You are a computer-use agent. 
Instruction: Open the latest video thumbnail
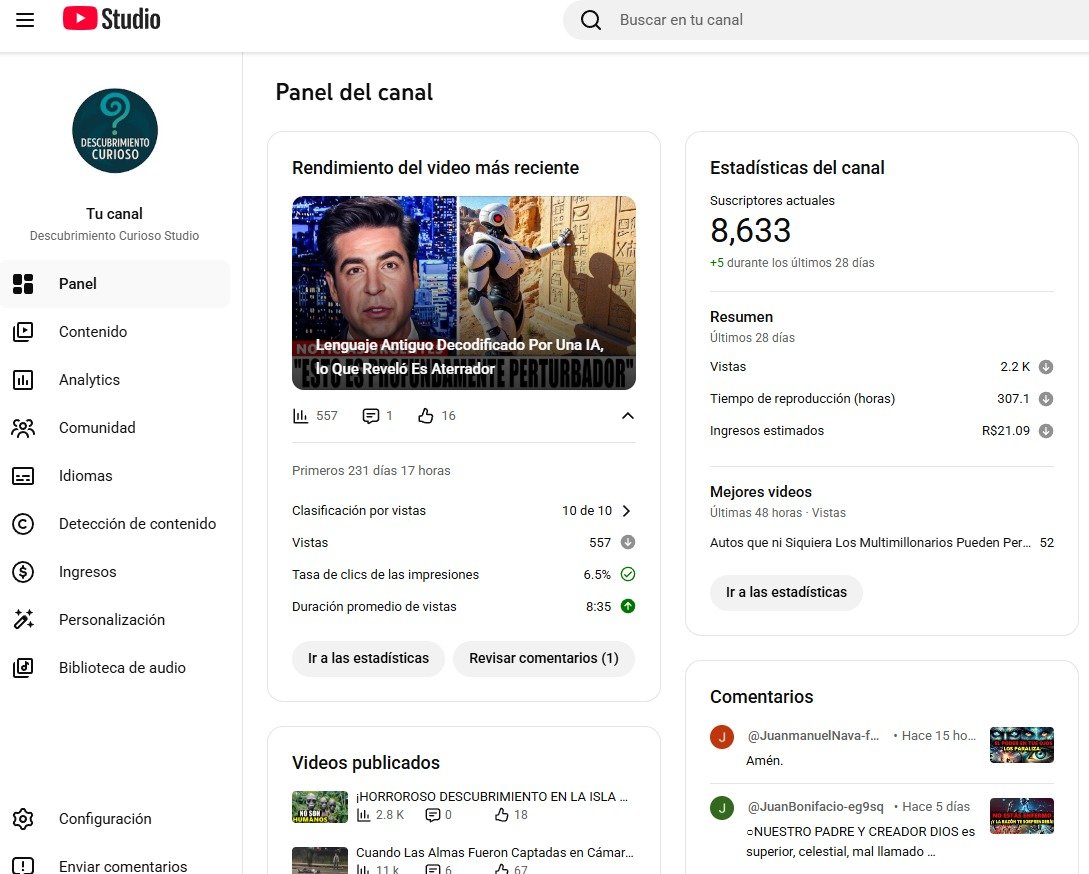tap(464, 292)
